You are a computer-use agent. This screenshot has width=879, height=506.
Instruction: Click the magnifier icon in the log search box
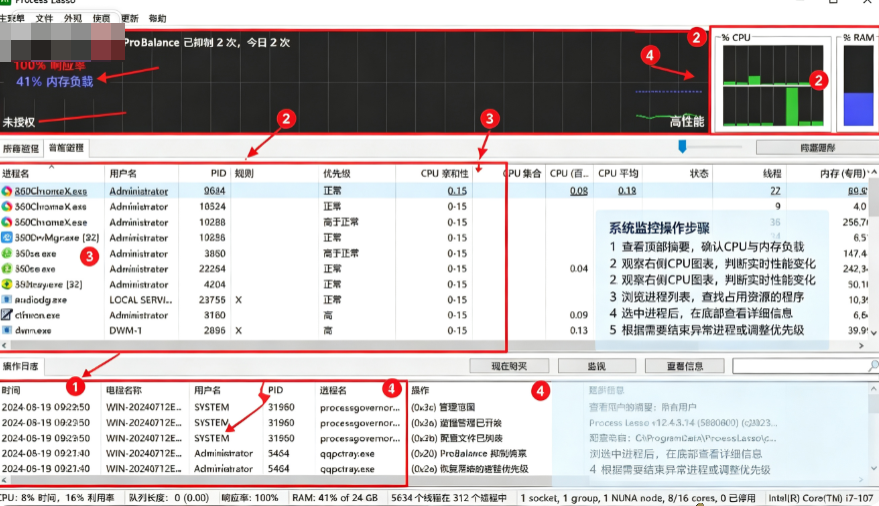point(873,366)
